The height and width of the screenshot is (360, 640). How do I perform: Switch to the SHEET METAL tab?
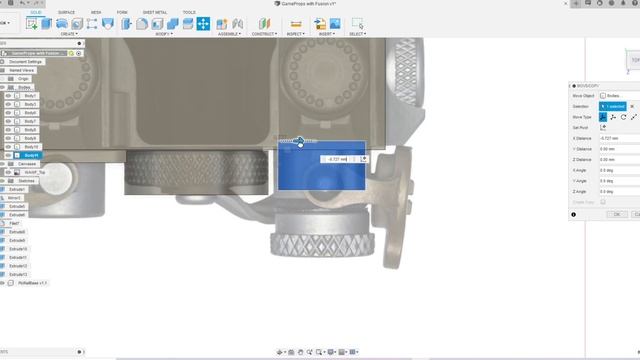(x=155, y=13)
